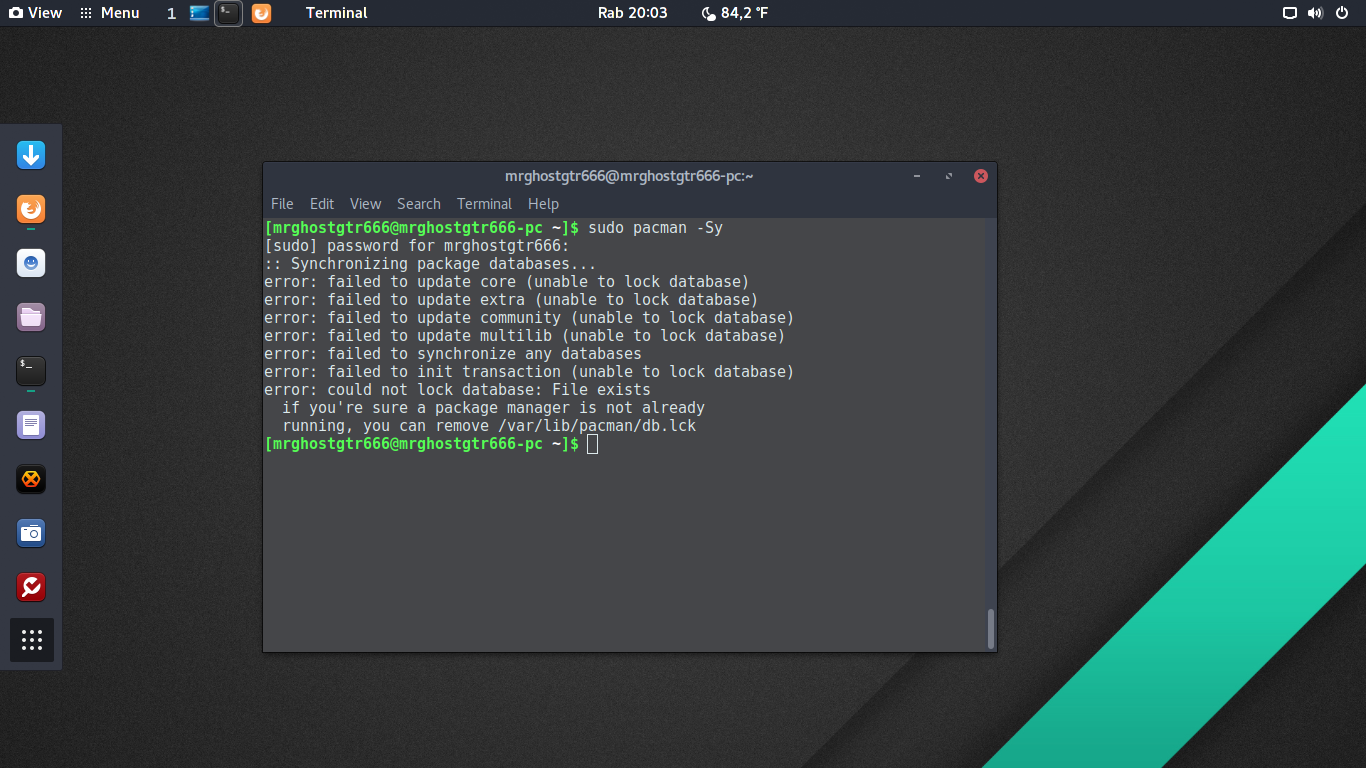Viewport: 1366px width, 768px height.
Task: Click the ':: Synchronizing package databases...' line
Action: 430,264
